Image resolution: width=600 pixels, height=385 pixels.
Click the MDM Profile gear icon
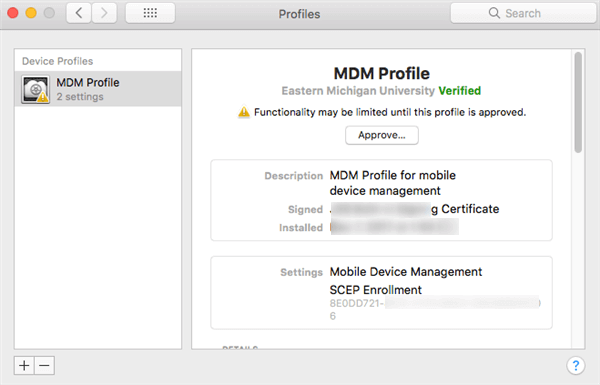(x=36, y=89)
